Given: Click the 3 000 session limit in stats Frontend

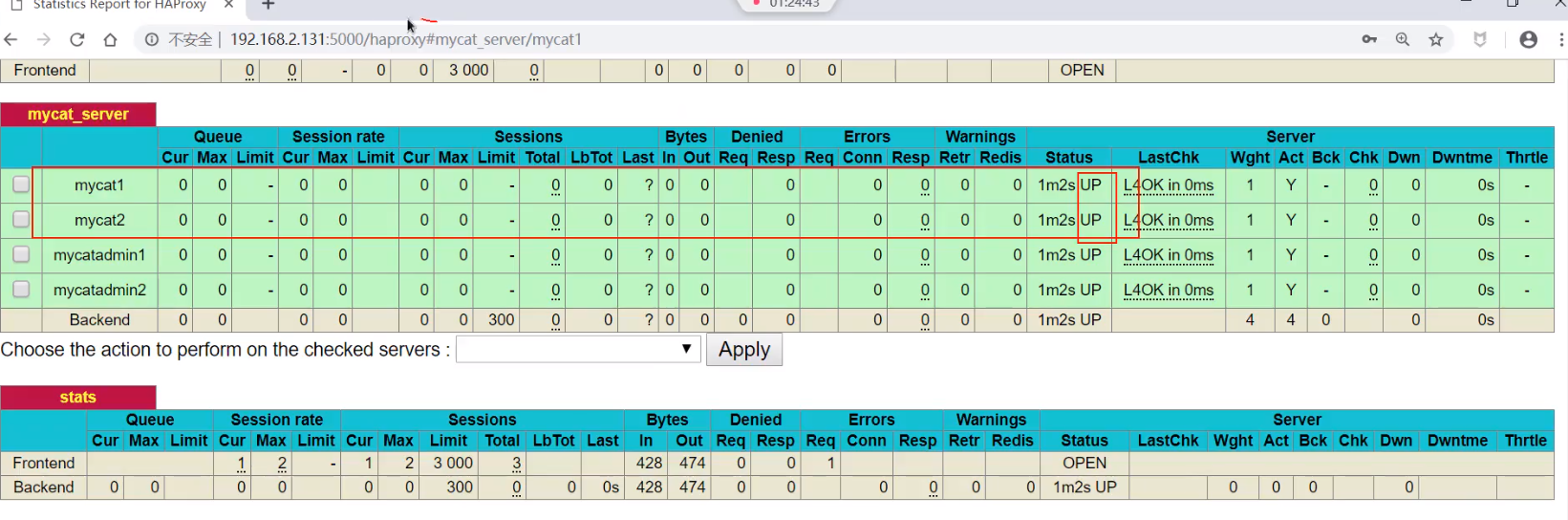Looking at the screenshot, I should [x=453, y=463].
